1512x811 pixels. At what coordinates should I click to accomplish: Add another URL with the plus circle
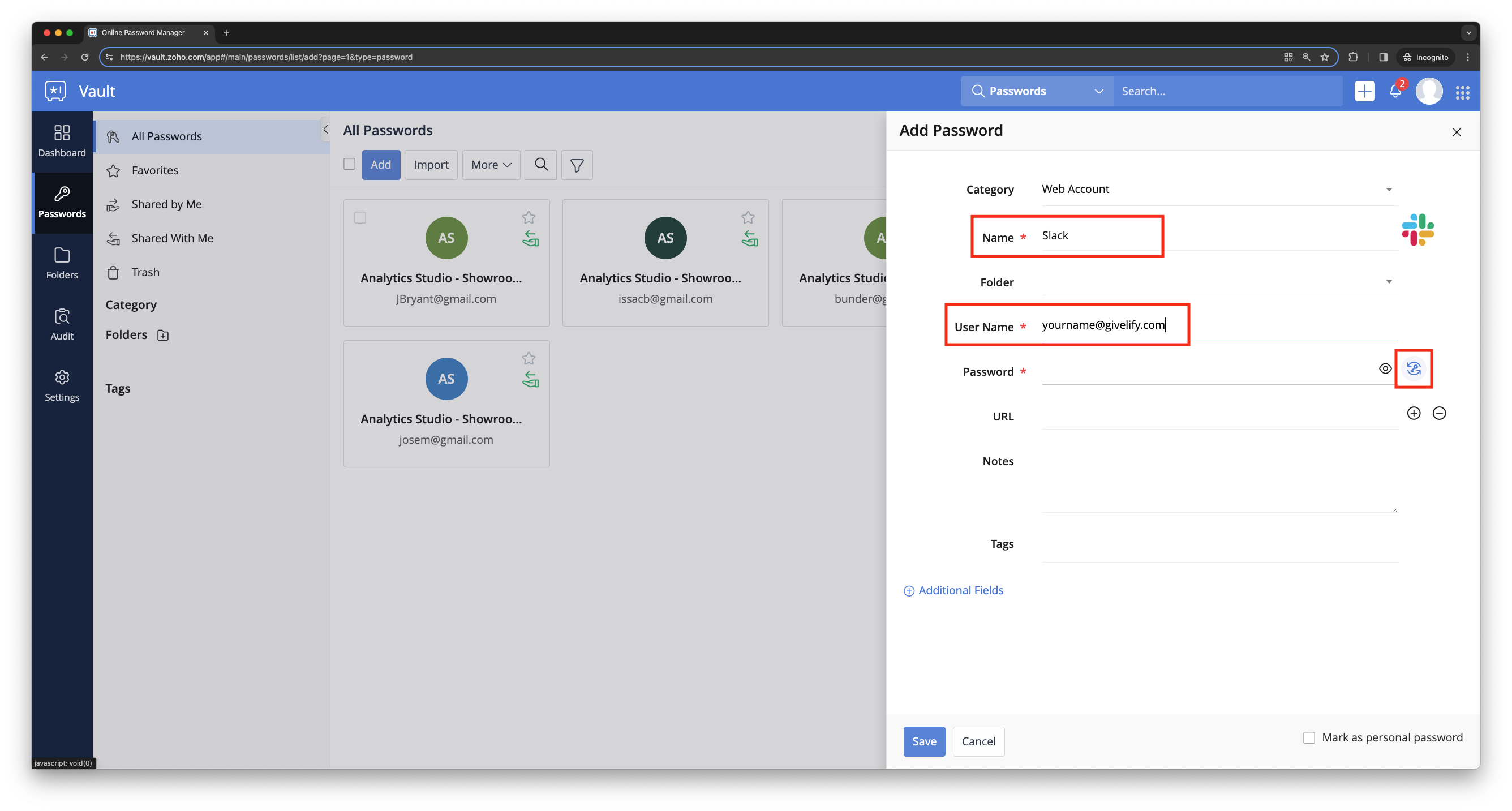point(1414,413)
